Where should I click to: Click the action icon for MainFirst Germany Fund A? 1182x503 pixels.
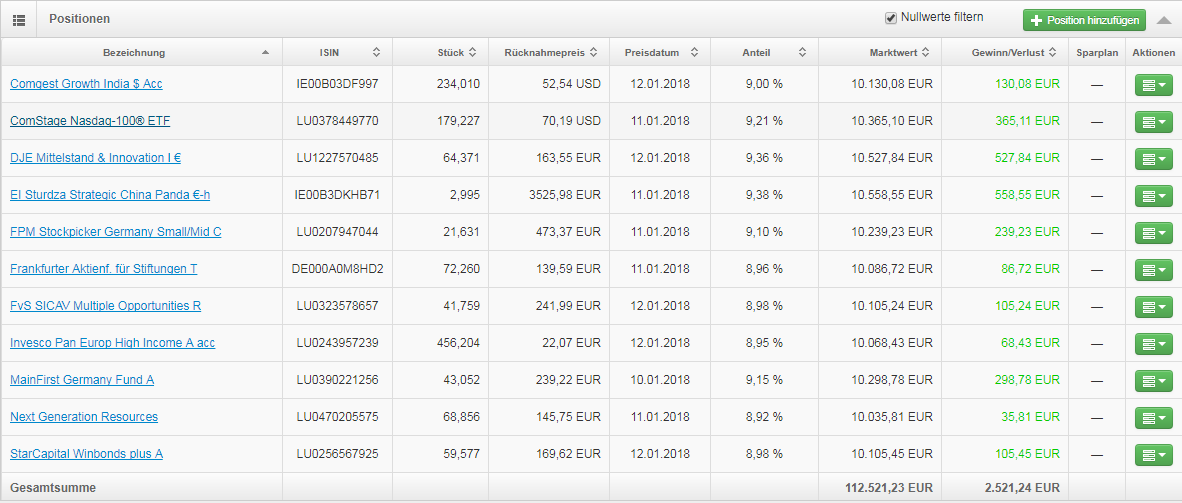1153,380
